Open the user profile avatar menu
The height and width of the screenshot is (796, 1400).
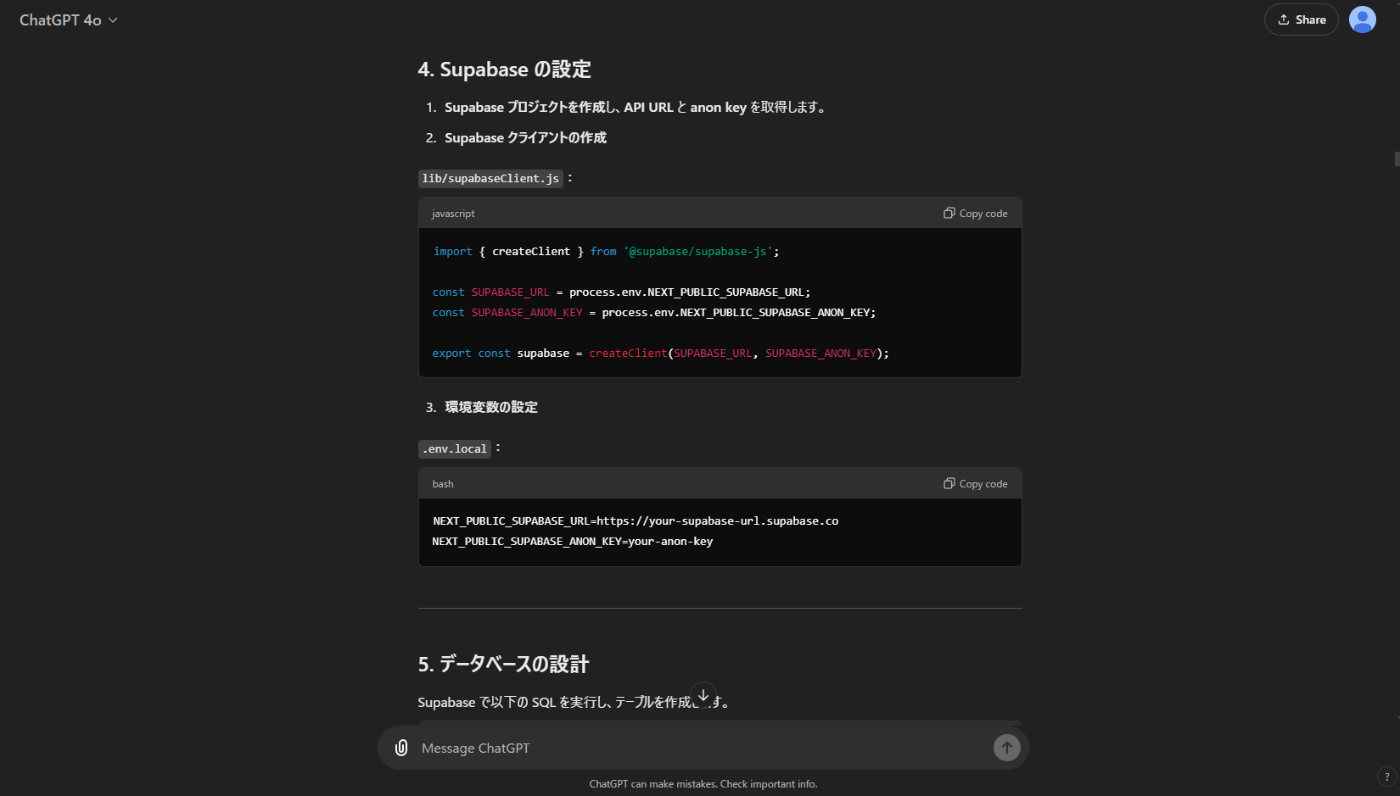pyautogui.click(x=1362, y=20)
